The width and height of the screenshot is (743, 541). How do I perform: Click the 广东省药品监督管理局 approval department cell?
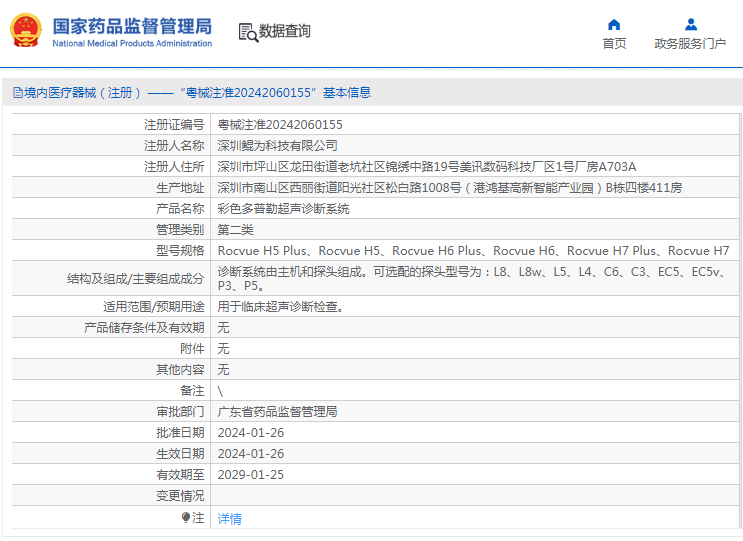pyautogui.click(x=277, y=411)
